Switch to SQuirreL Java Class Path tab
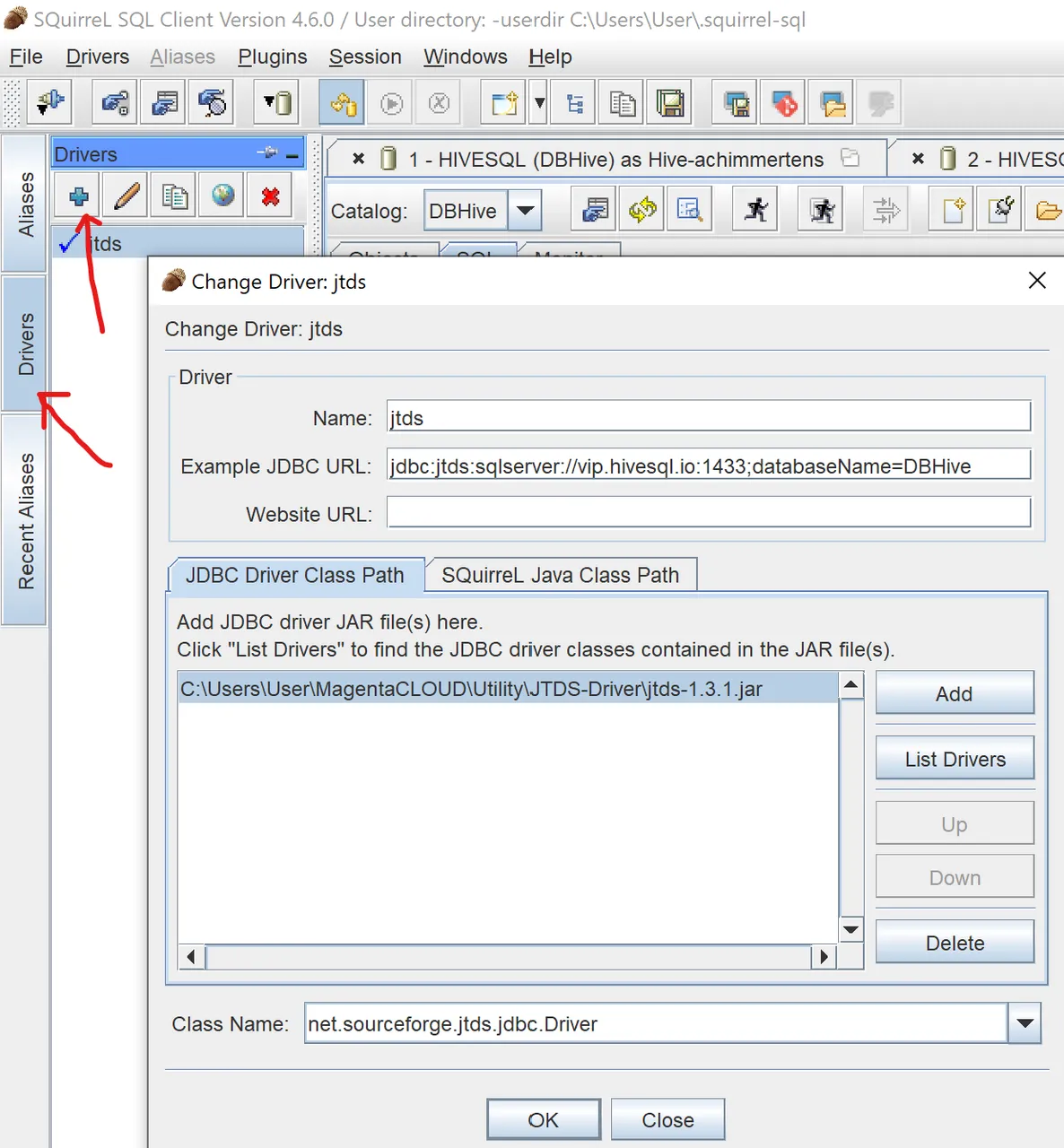1064x1148 pixels. (560, 575)
